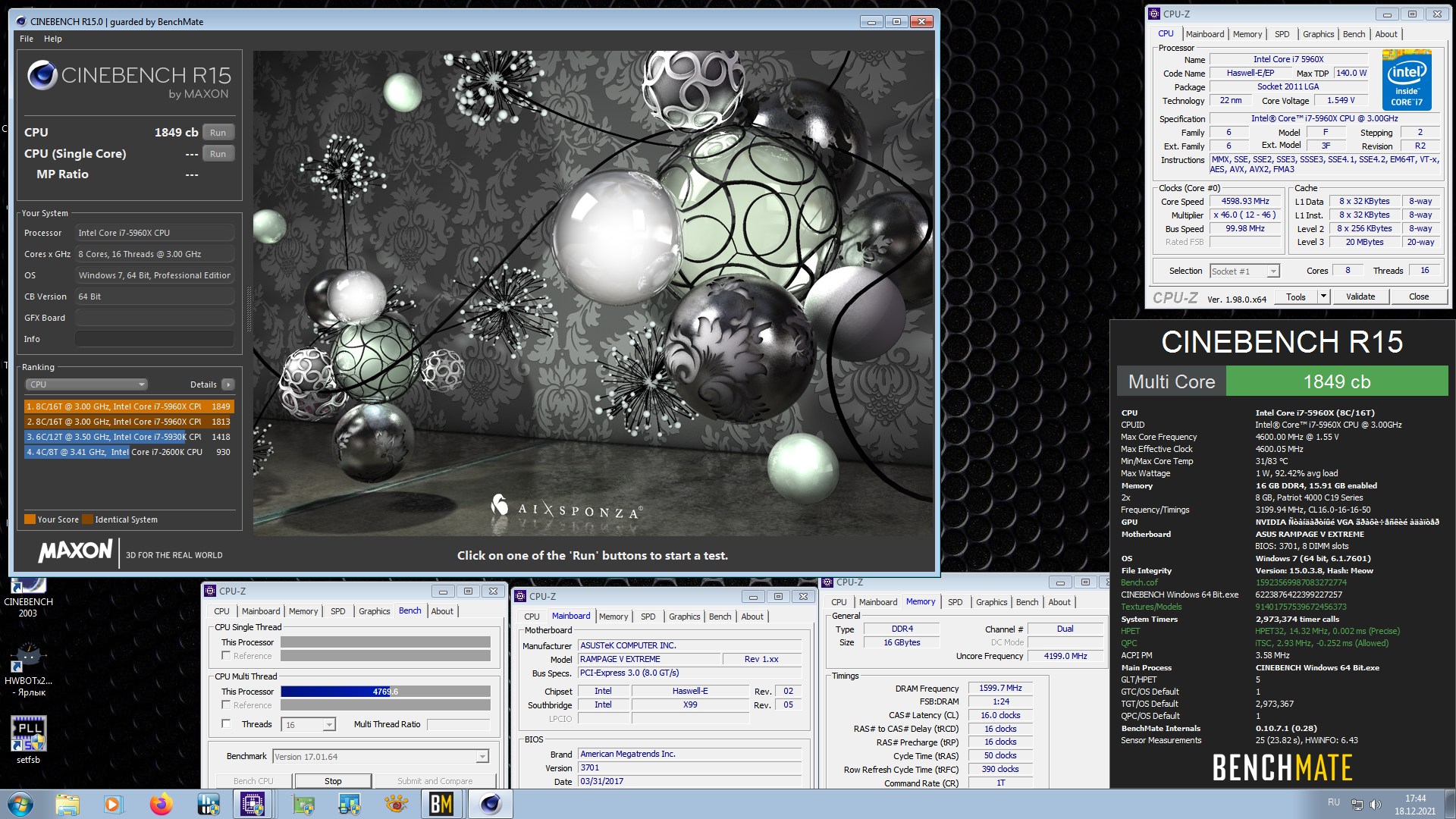Open setfsb desktop shortcut
The width and height of the screenshot is (1456, 819).
pyautogui.click(x=28, y=739)
